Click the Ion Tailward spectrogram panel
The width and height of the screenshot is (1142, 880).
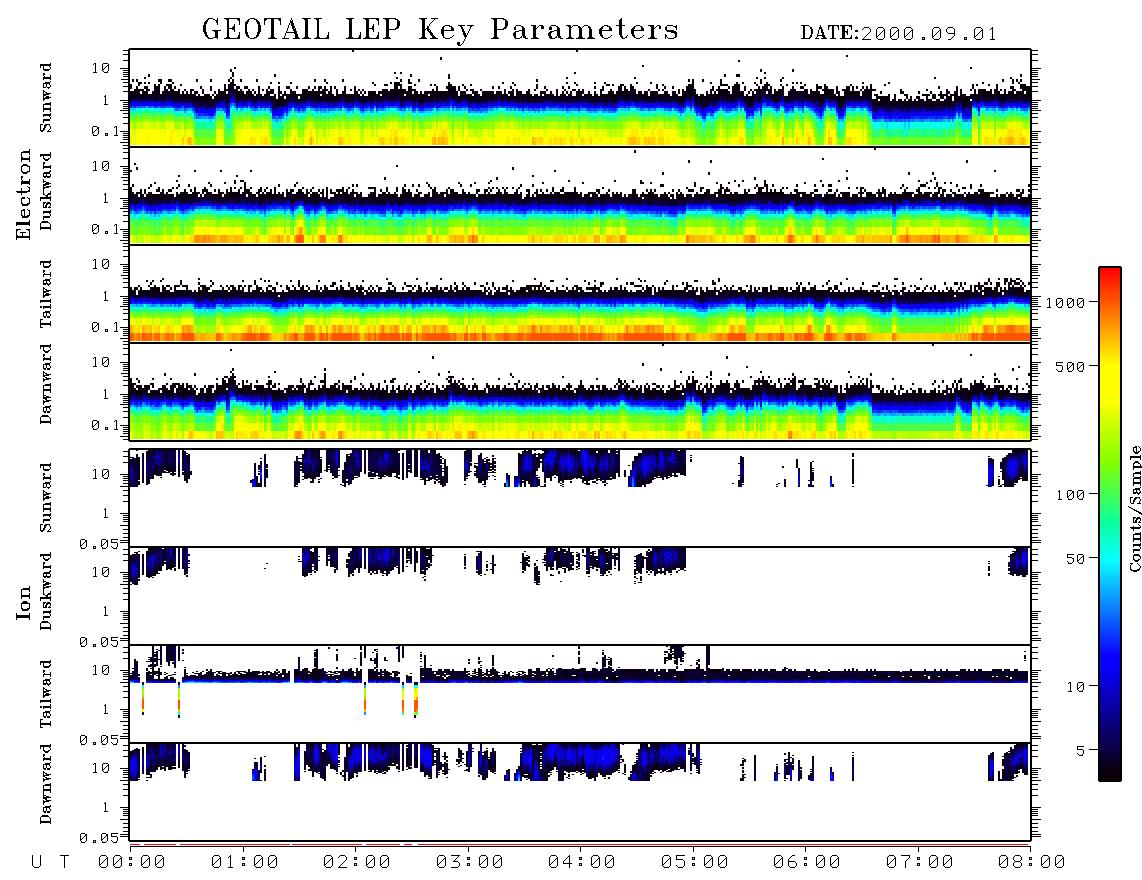(x=580, y=694)
